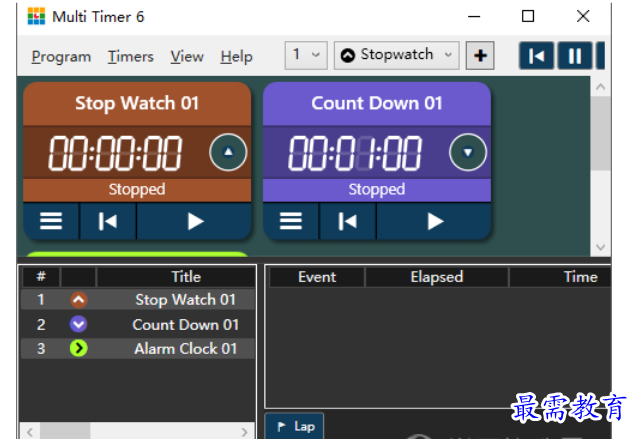Click the timer list scroll right arrow

(x=244, y=432)
